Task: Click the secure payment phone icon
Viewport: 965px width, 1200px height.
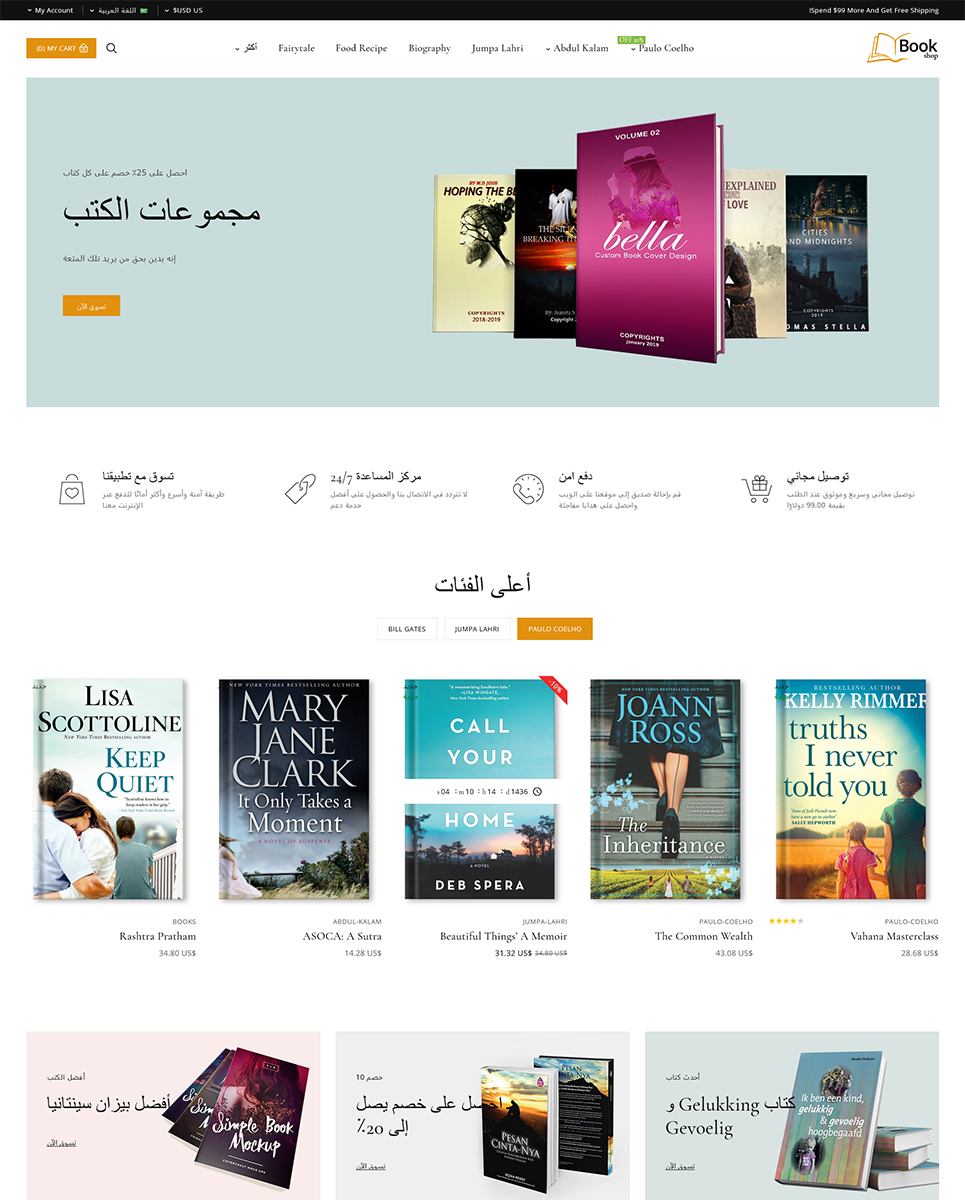Action: (x=528, y=489)
